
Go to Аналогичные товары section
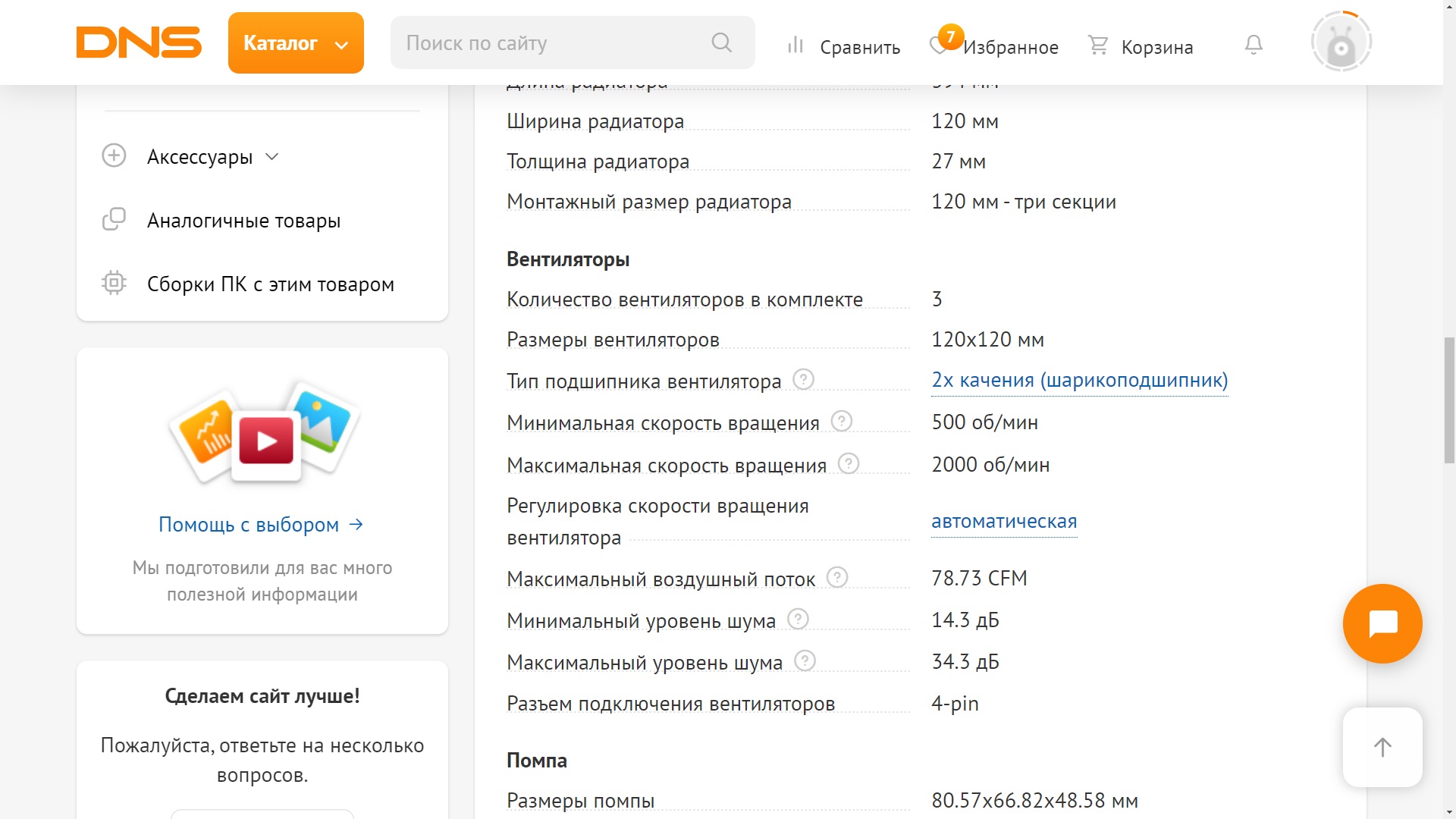243,221
